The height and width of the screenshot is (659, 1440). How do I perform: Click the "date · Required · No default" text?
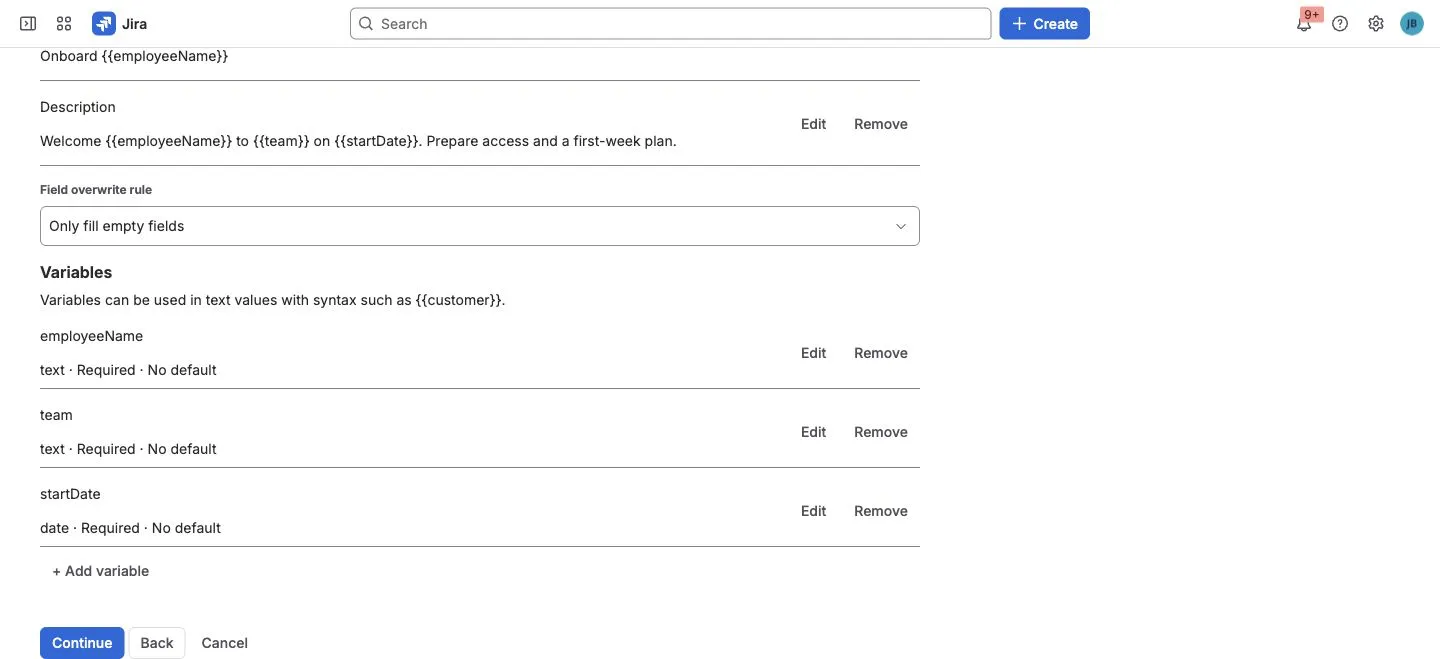(130, 528)
